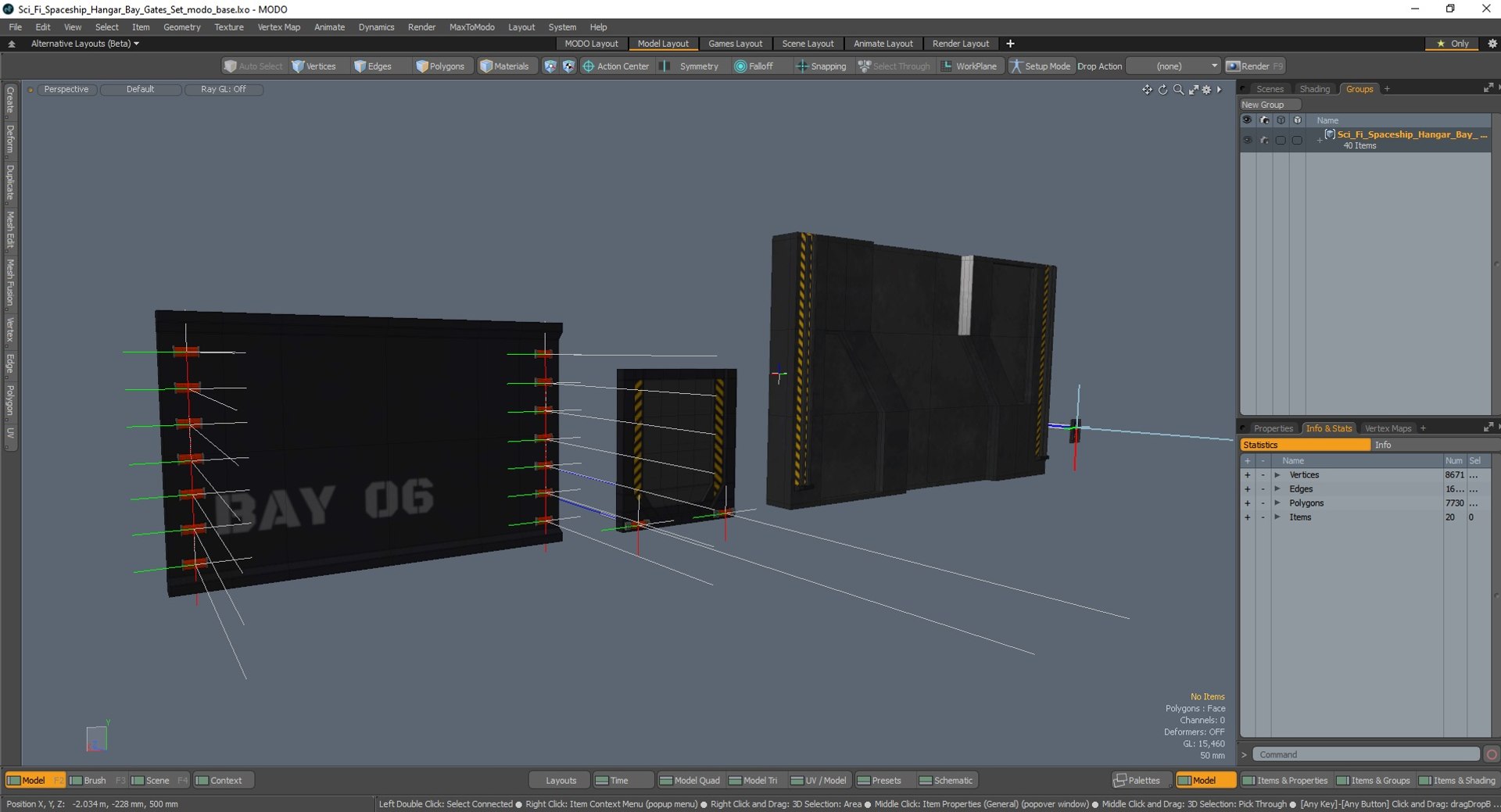This screenshot has width=1501, height=812.
Task: Toggle the lock checkbox of Sci_Fi_Spaceship group
Action: pos(1281,140)
